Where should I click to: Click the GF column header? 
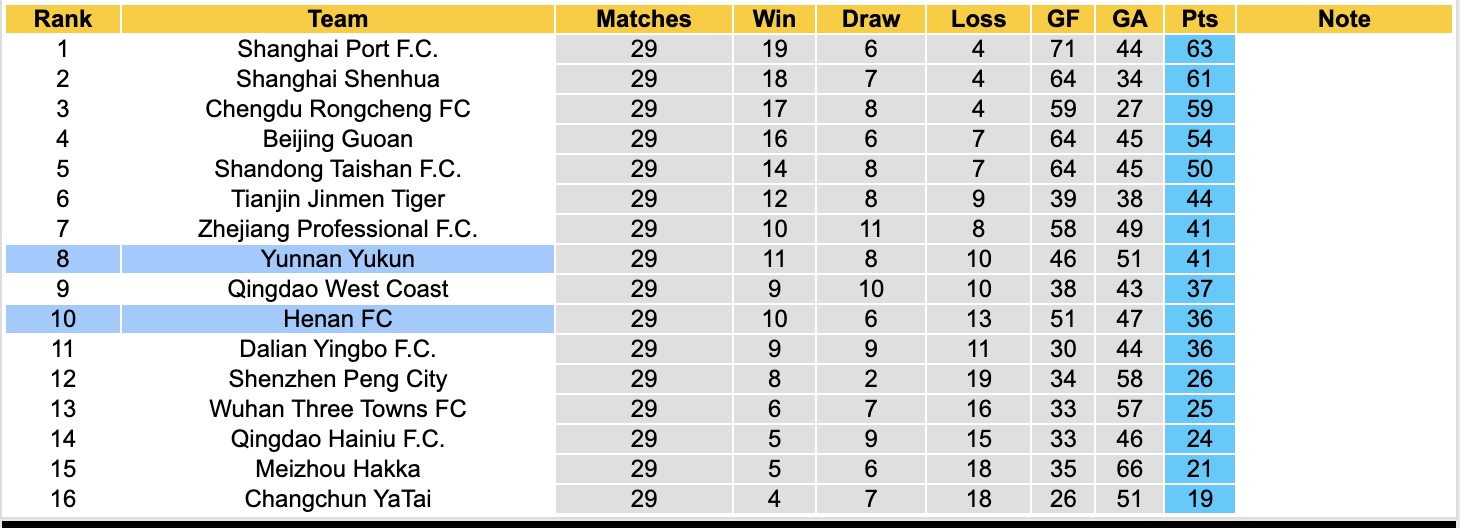tap(1063, 19)
